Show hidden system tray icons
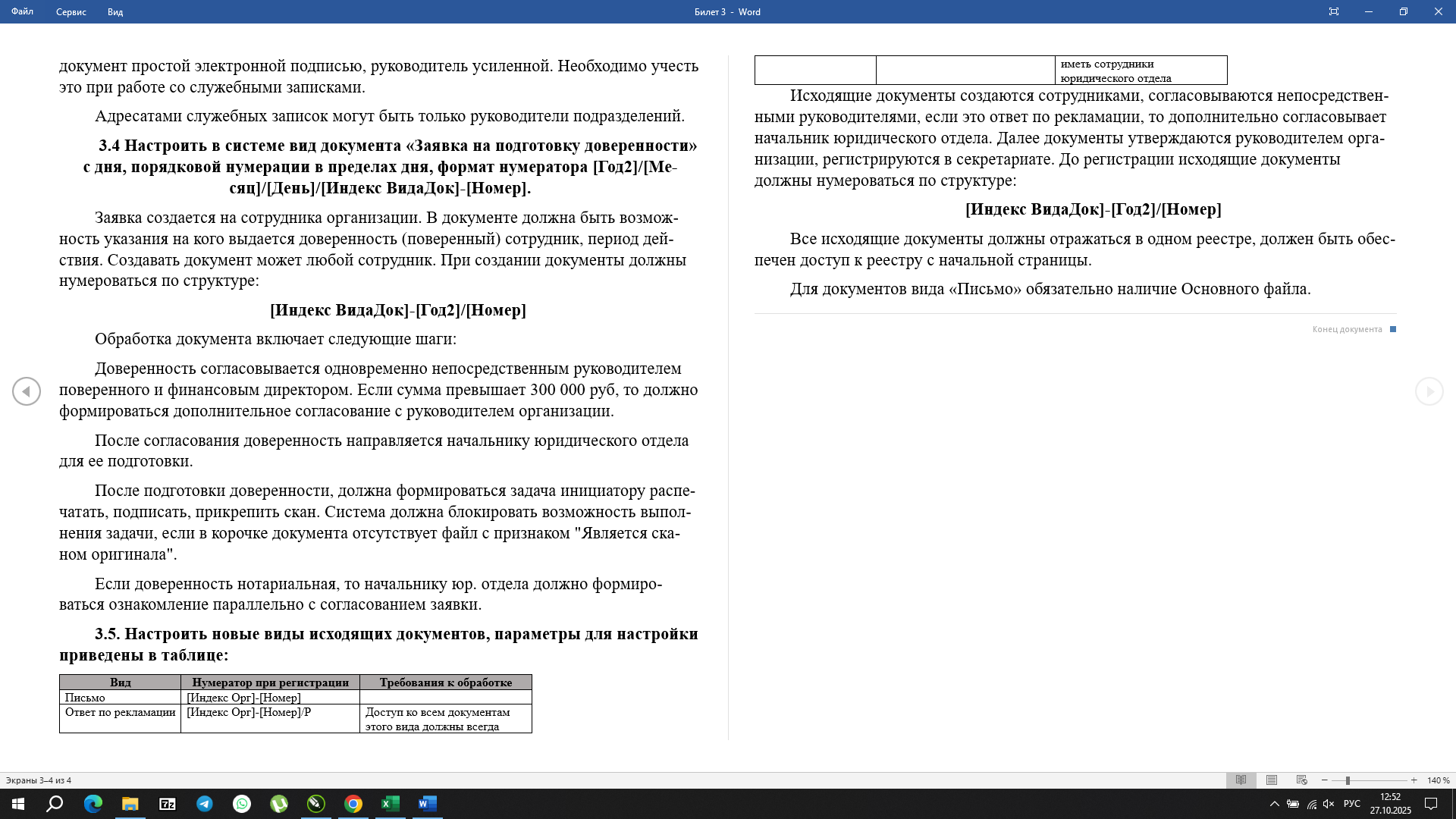The width and height of the screenshot is (1456, 819). [x=1275, y=804]
